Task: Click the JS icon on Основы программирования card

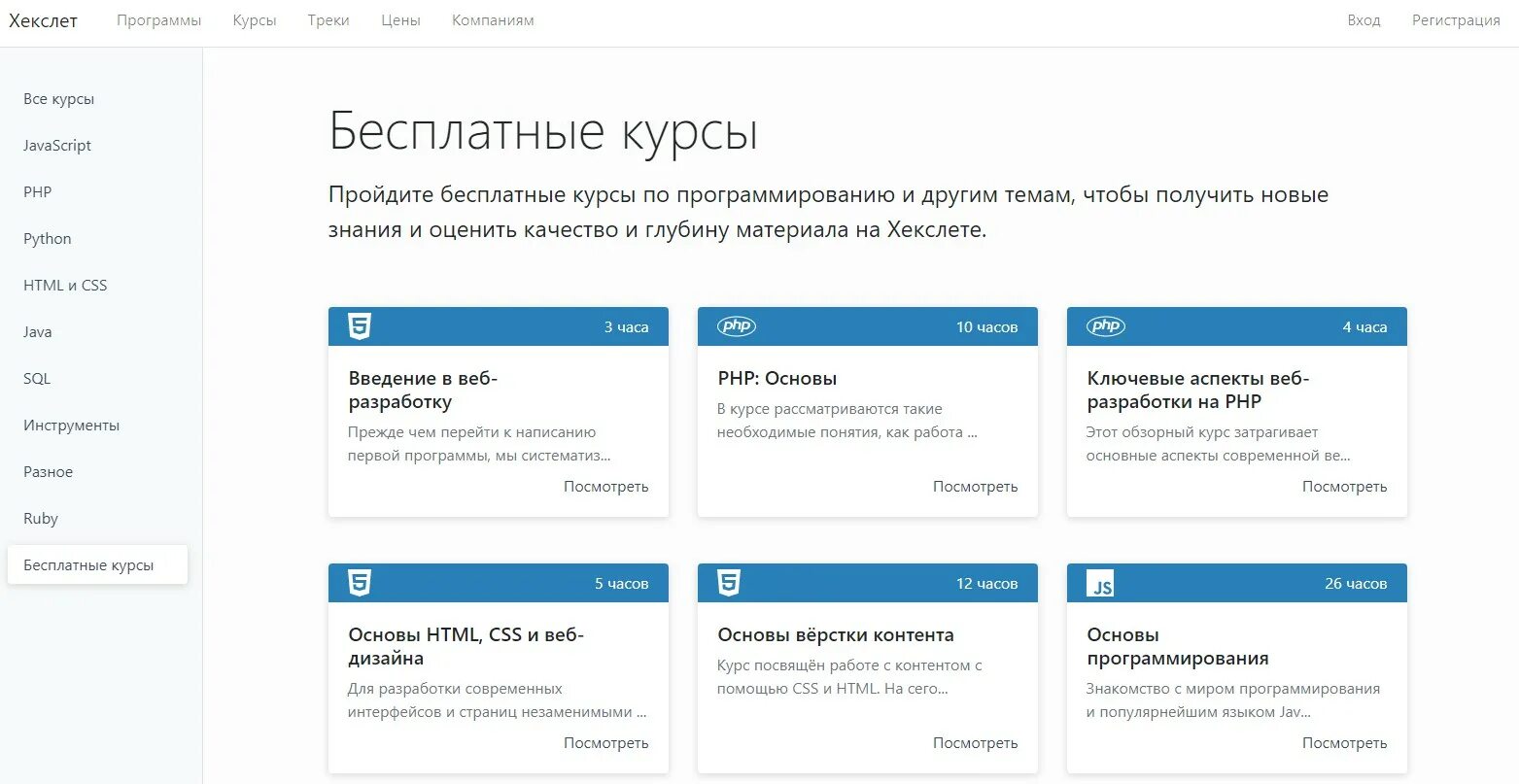Action: [1100, 583]
